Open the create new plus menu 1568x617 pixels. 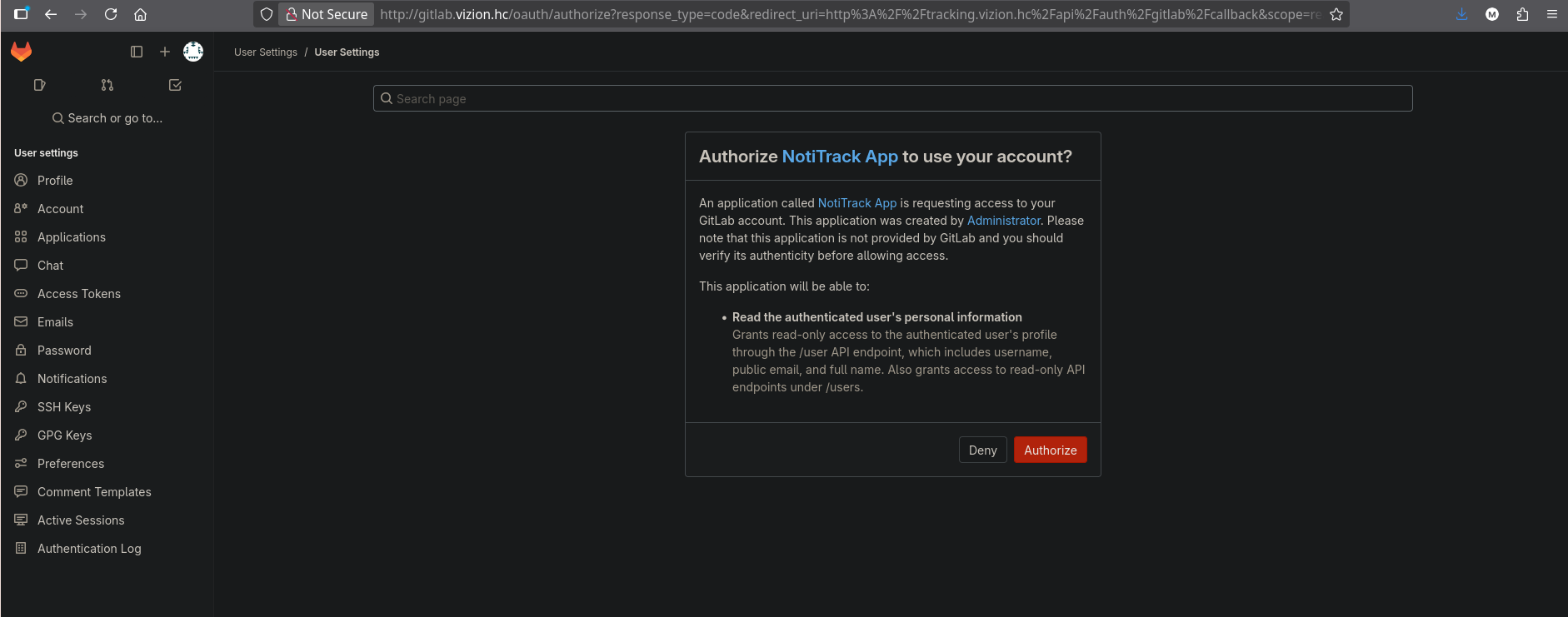[165, 52]
